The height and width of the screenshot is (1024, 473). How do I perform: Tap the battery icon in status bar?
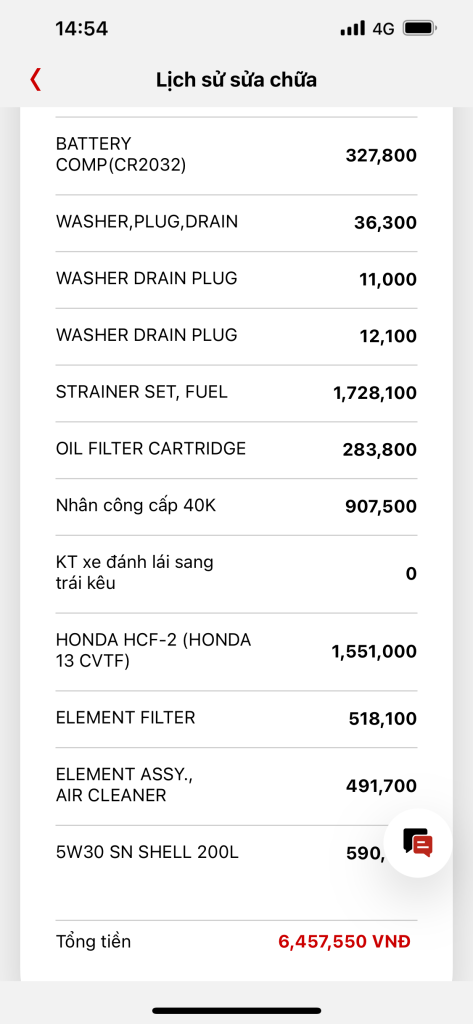tap(420, 28)
